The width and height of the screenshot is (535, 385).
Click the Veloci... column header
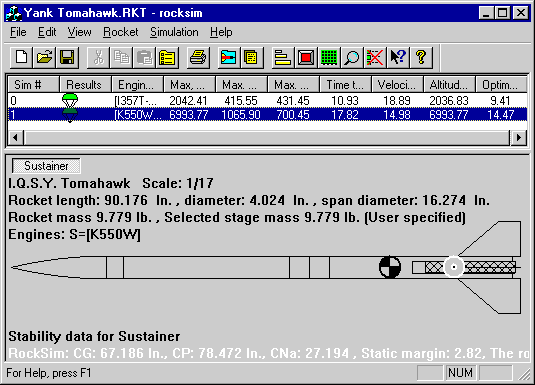click(397, 84)
